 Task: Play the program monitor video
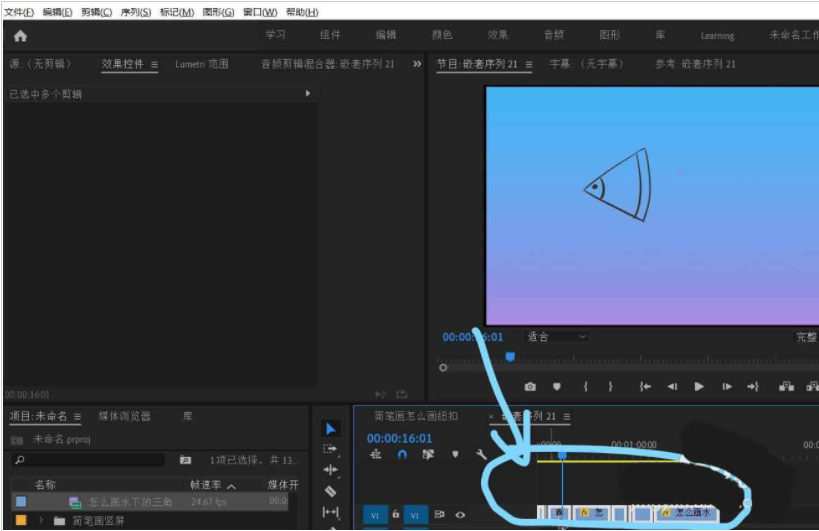click(699, 386)
